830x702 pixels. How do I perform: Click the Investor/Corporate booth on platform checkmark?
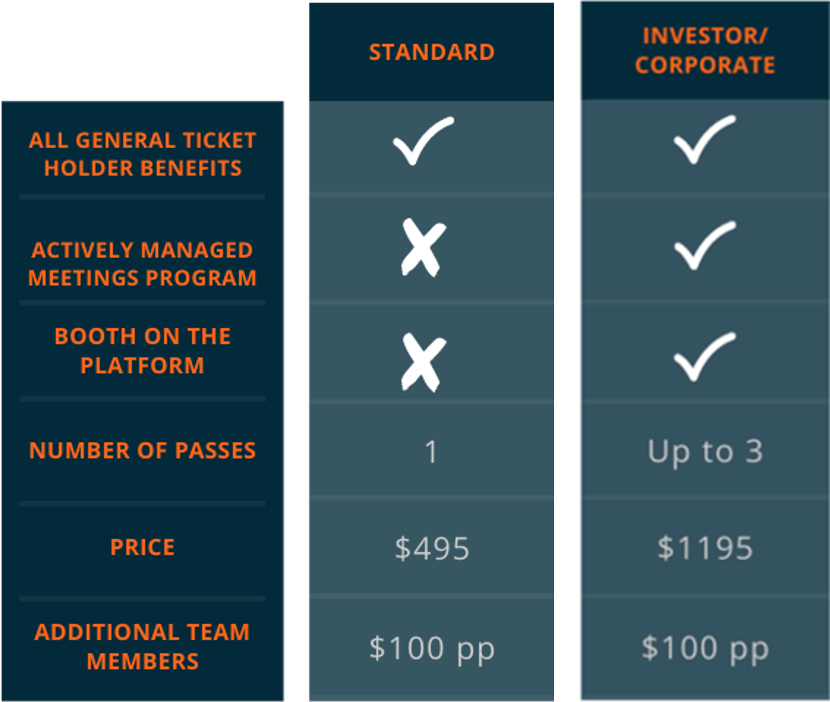coord(705,357)
